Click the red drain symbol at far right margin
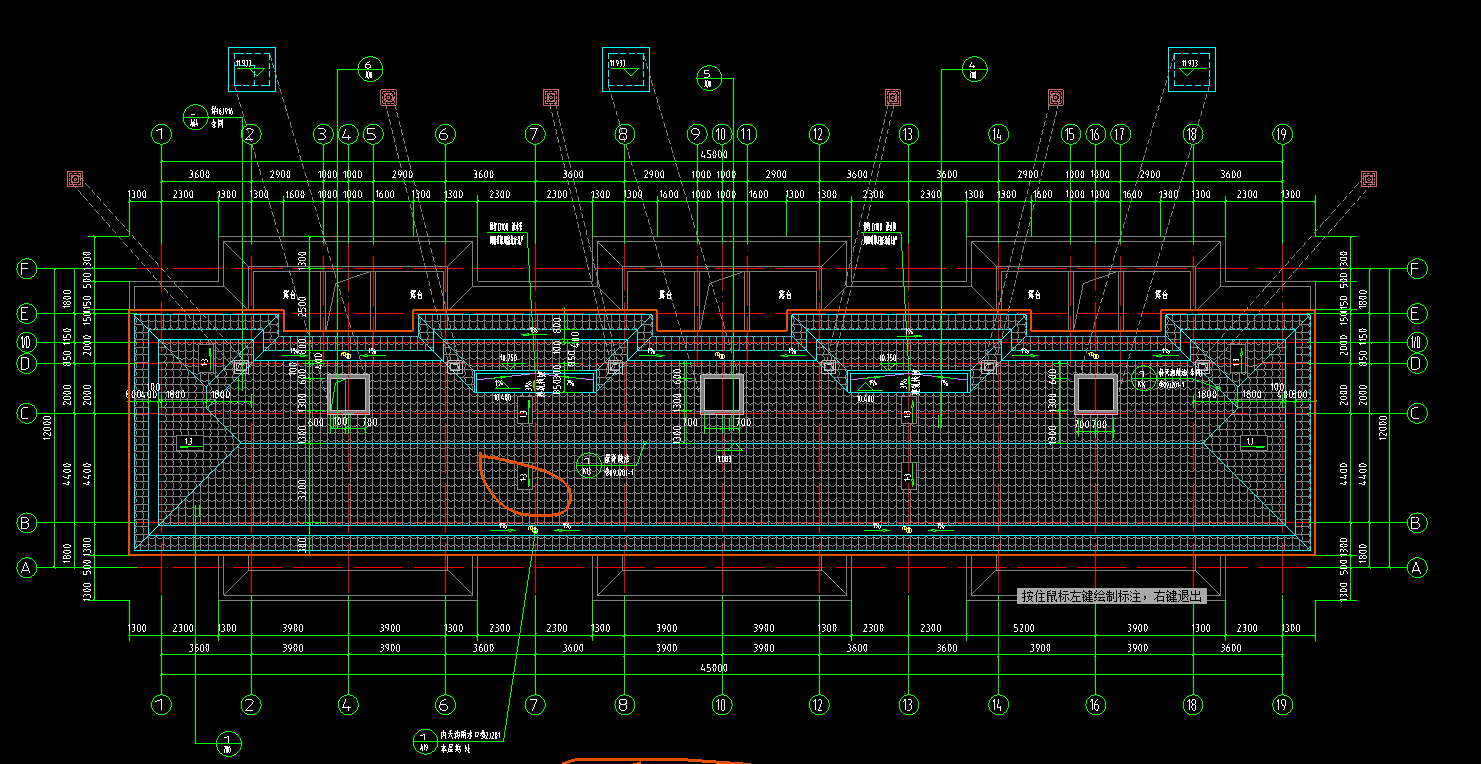 tap(1369, 179)
